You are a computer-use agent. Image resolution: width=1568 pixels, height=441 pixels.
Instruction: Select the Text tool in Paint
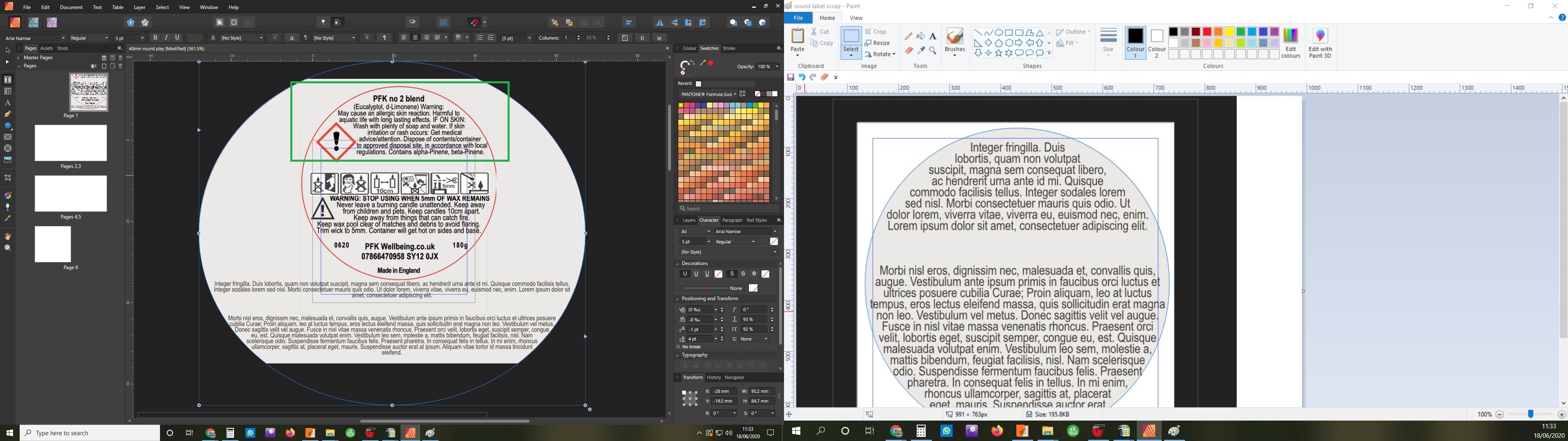pyautogui.click(x=933, y=37)
